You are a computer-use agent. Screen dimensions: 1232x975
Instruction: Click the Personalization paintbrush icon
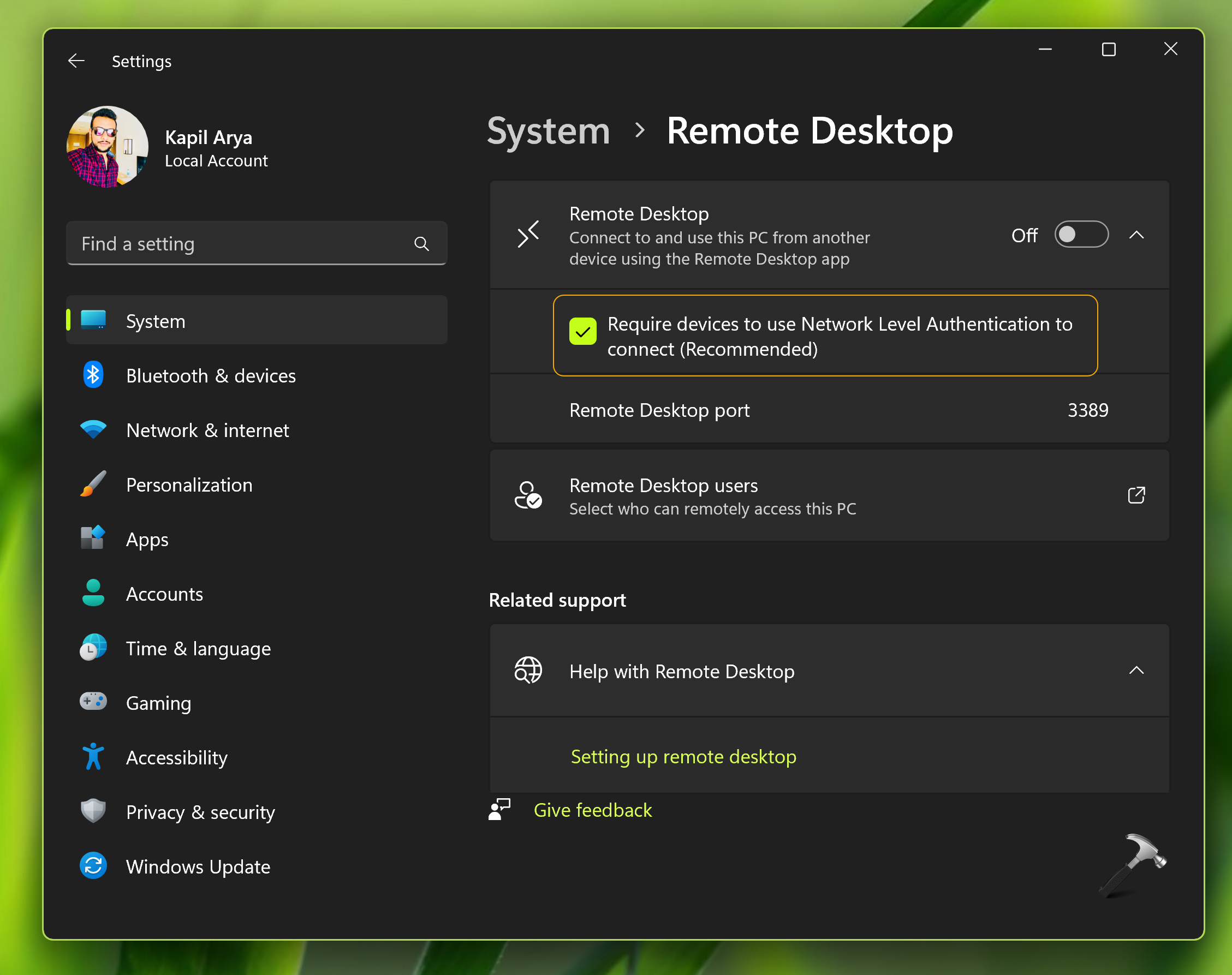[93, 484]
